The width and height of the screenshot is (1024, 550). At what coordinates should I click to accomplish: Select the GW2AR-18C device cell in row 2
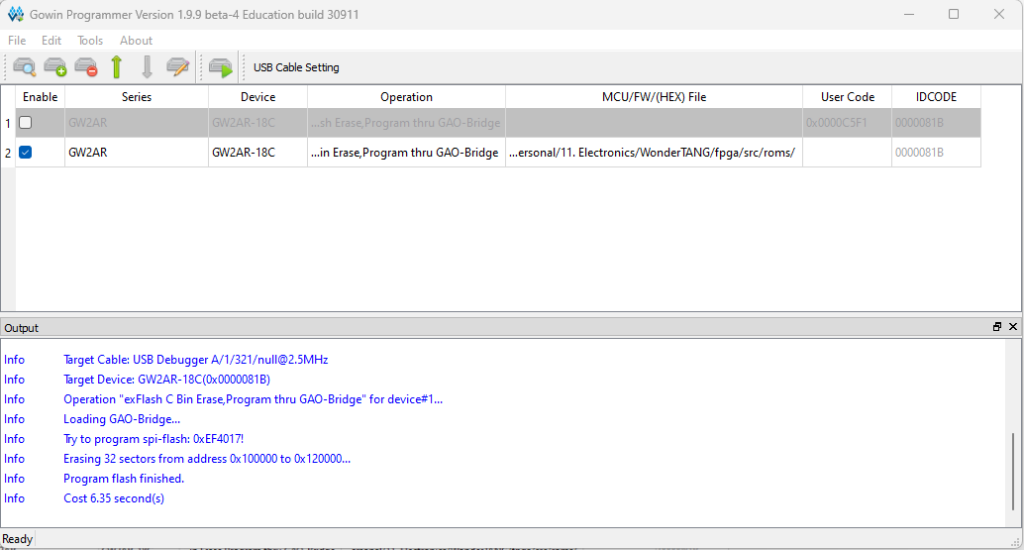pos(257,153)
